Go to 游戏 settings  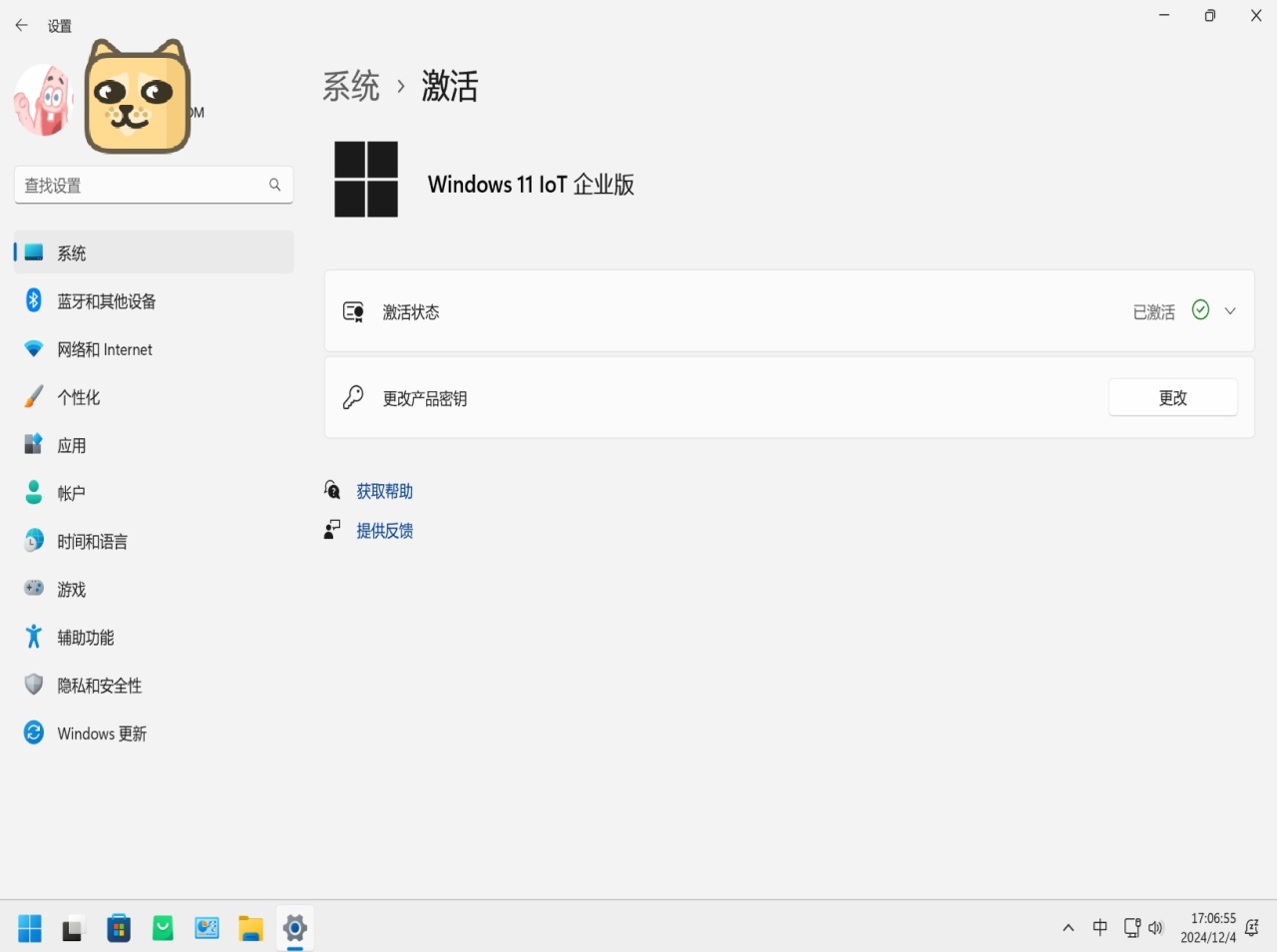(154, 589)
